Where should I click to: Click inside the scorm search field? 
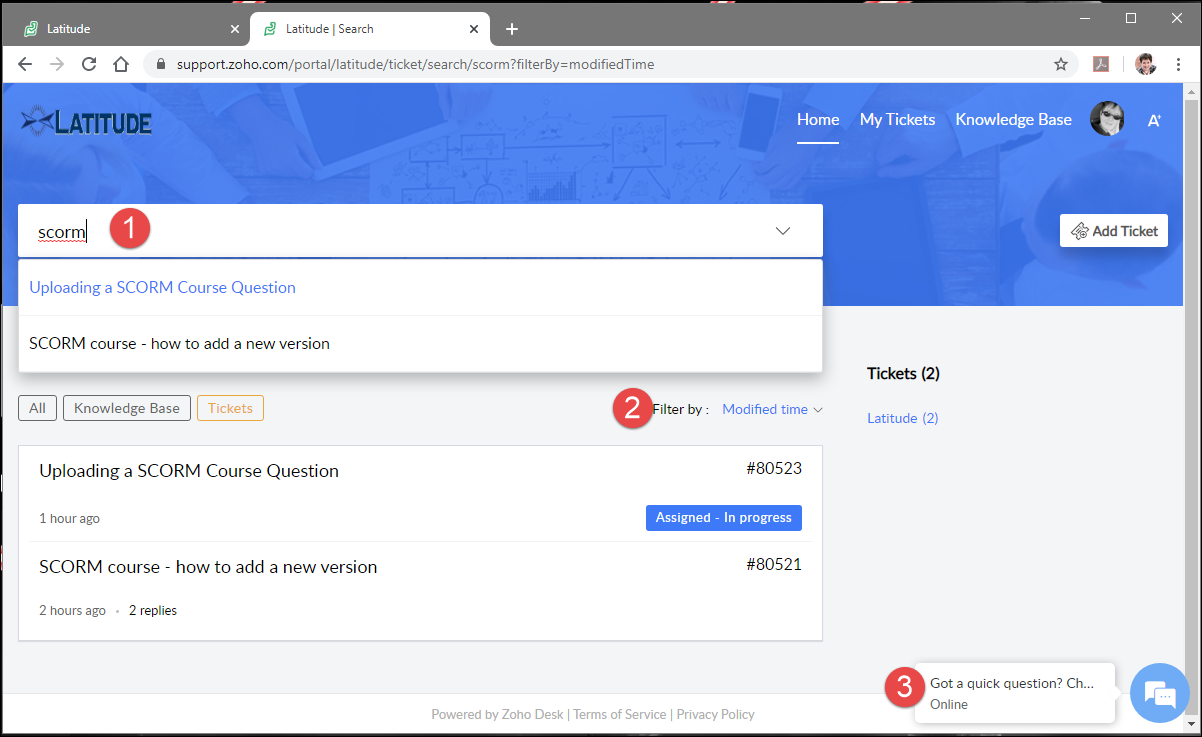pyautogui.click(x=400, y=232)
